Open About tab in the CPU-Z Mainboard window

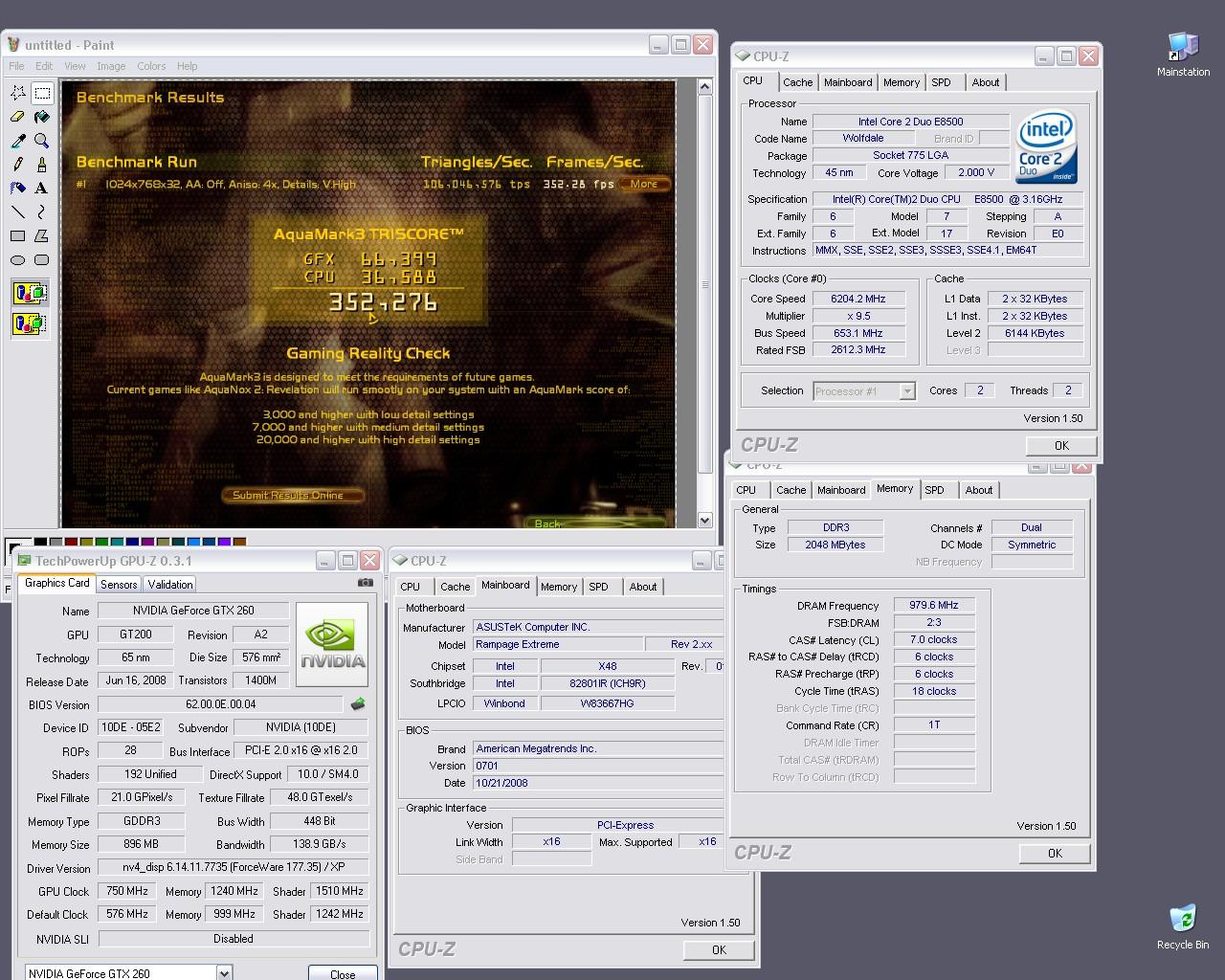click(x=643, y=587)
